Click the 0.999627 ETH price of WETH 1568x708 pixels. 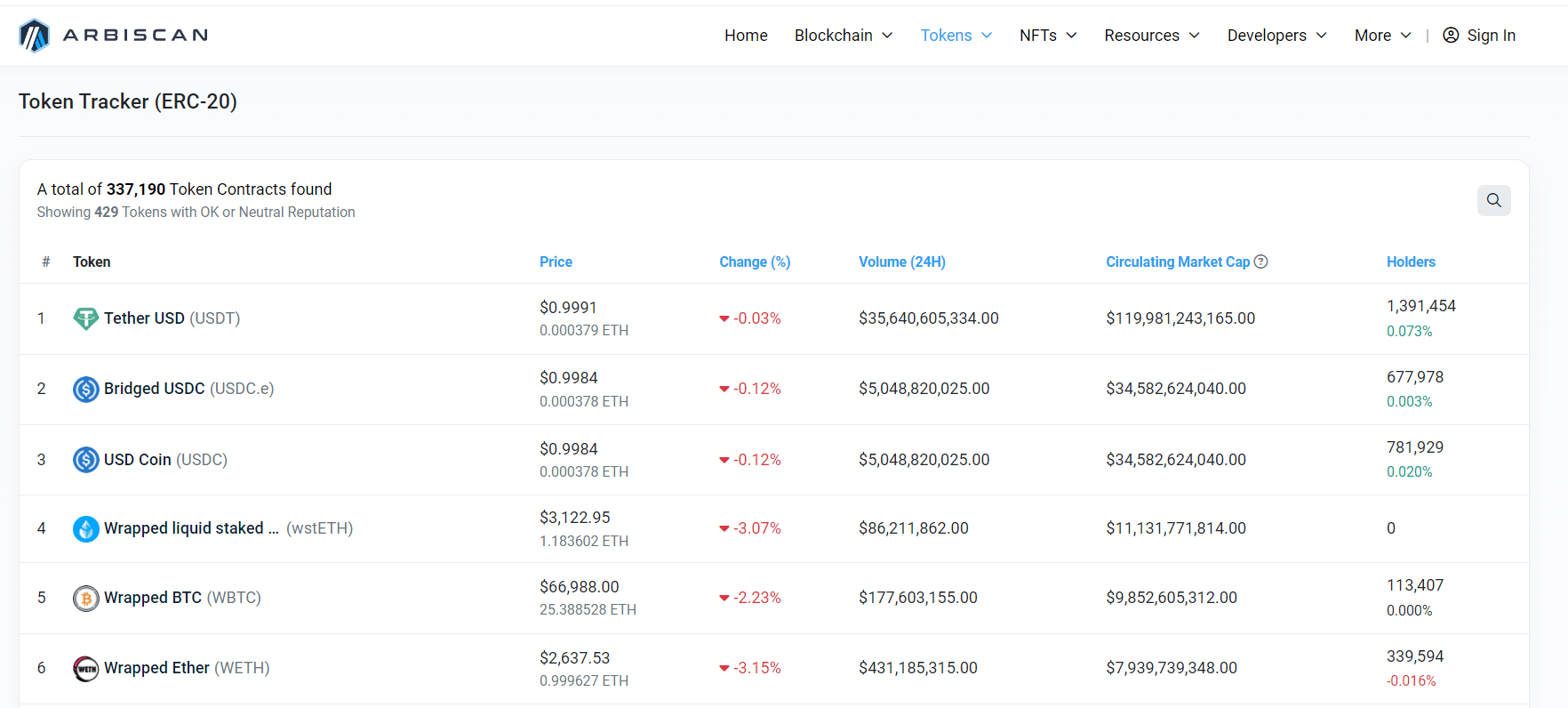point(584,681)
